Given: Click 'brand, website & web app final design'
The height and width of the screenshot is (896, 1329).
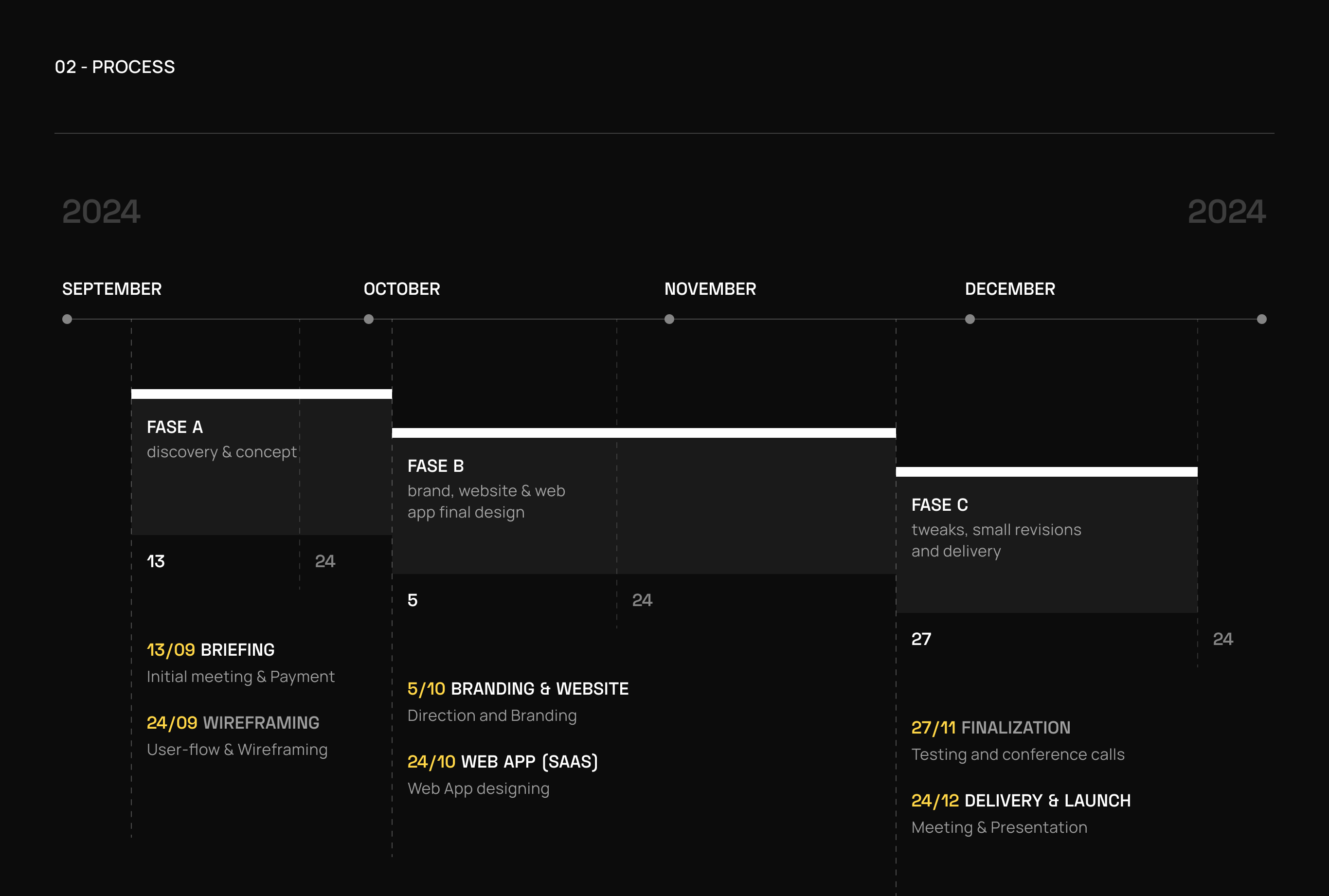Looking at the screenshot, I should (x=486, y=502).
